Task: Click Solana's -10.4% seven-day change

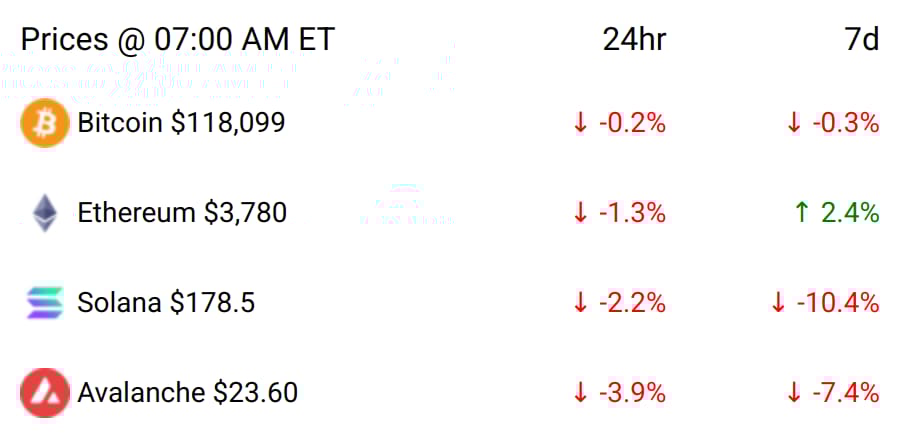Action: pos(838,303)
